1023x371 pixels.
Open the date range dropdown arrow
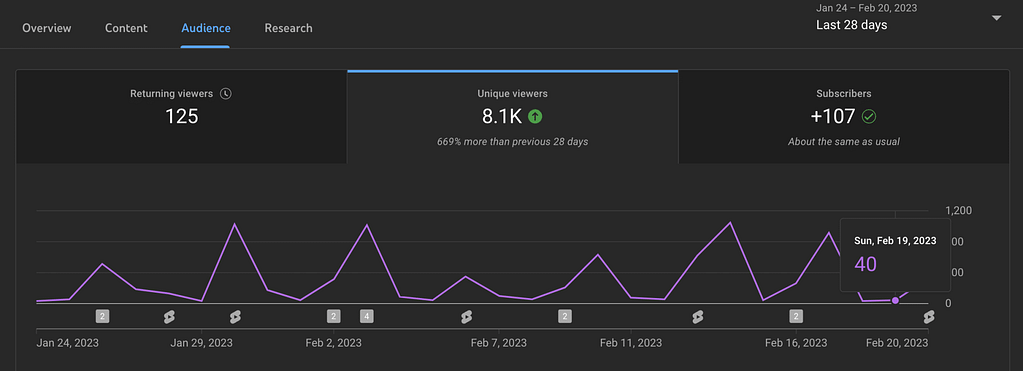pos(996,18)
